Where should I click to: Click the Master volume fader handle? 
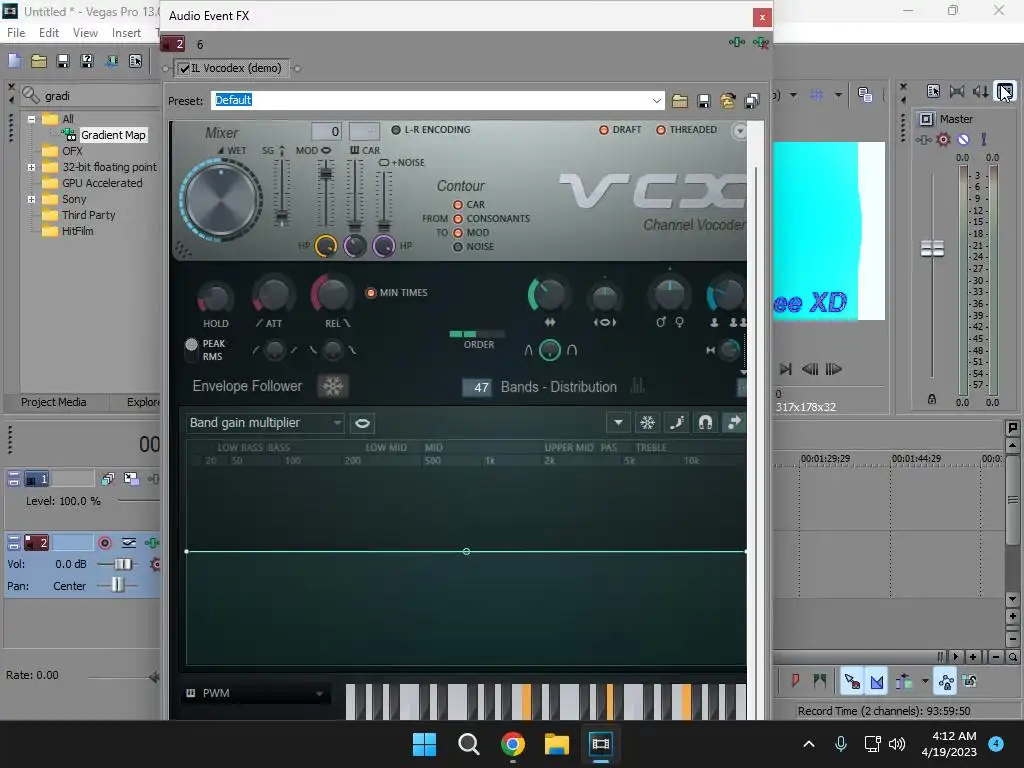[x=932, y=249]
